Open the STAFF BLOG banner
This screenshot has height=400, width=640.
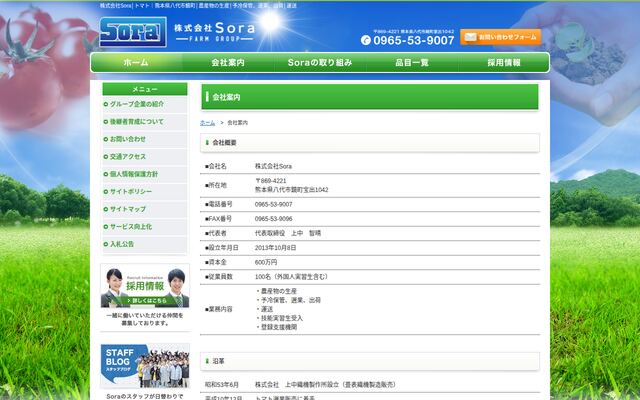point(145,366)
